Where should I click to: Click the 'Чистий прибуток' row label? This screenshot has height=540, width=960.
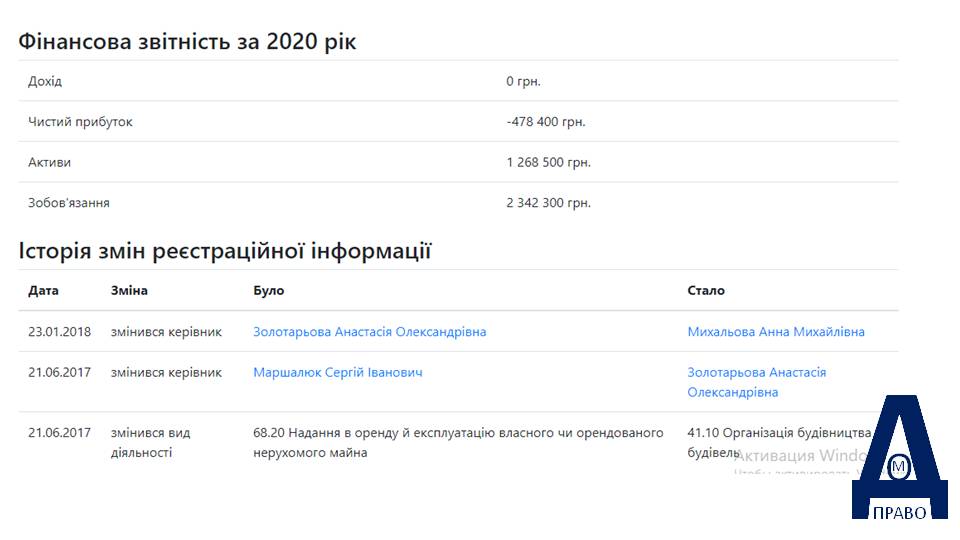click(80, 122)
